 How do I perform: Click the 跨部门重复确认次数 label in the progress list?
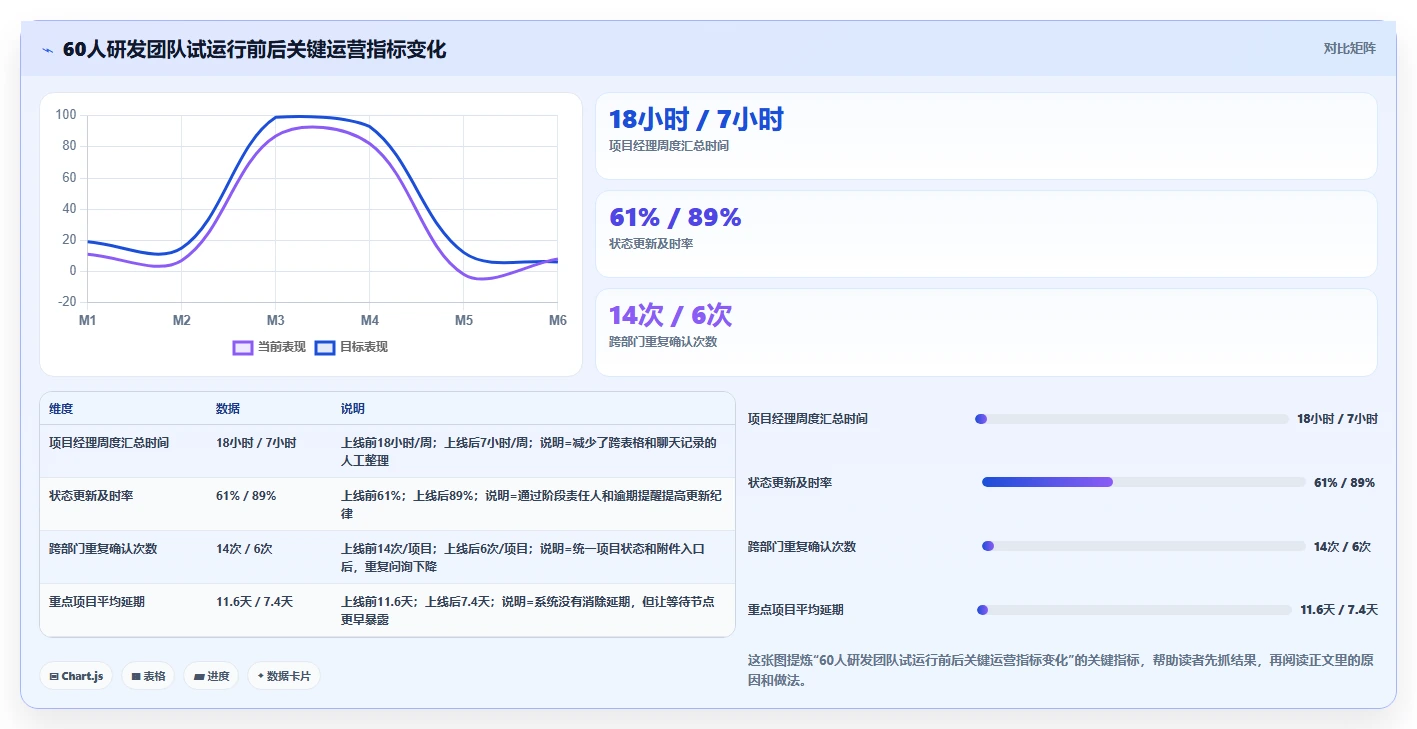(x=802, y=547)
